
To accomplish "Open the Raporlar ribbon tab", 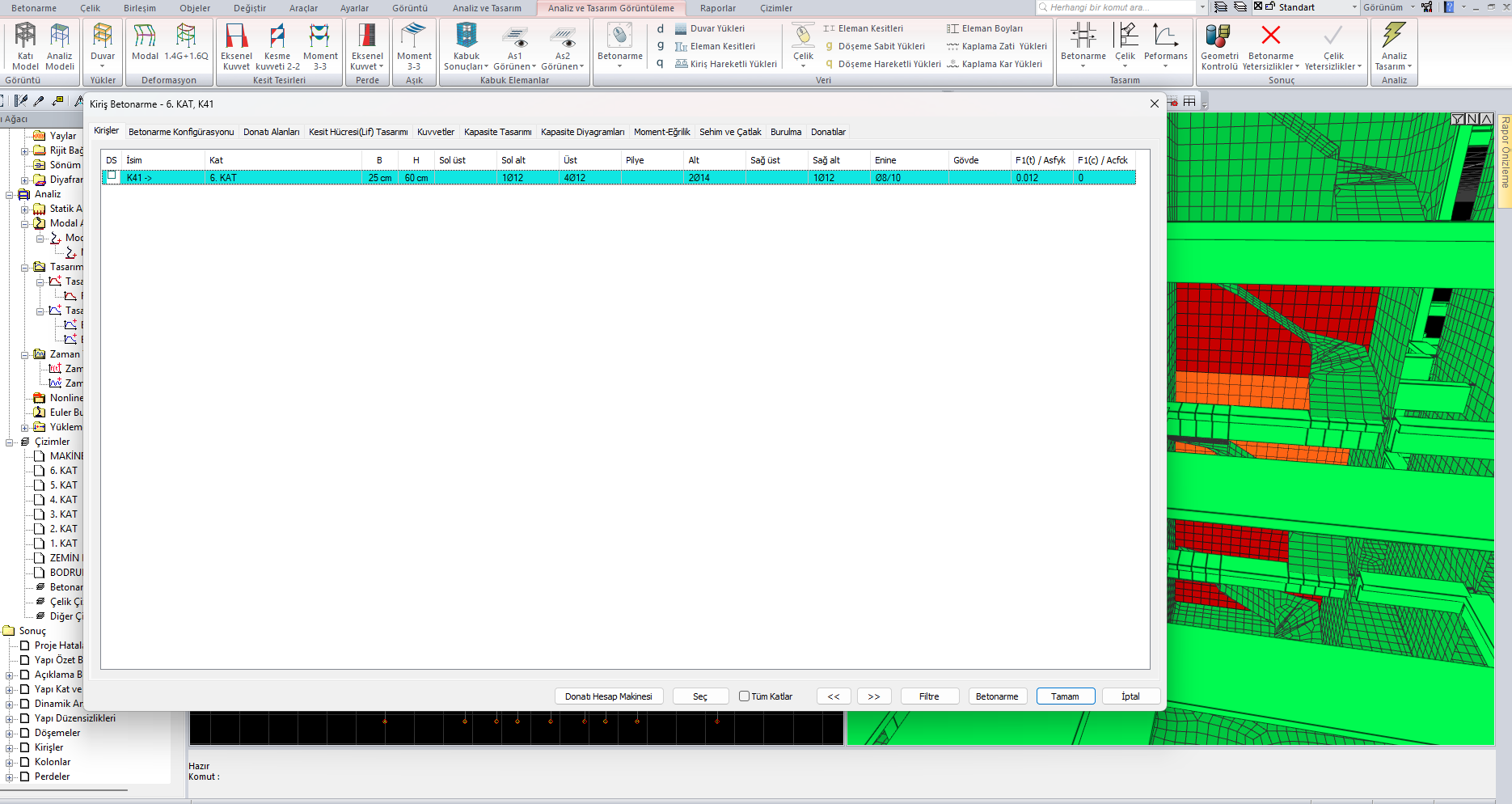I will point(717,8).
